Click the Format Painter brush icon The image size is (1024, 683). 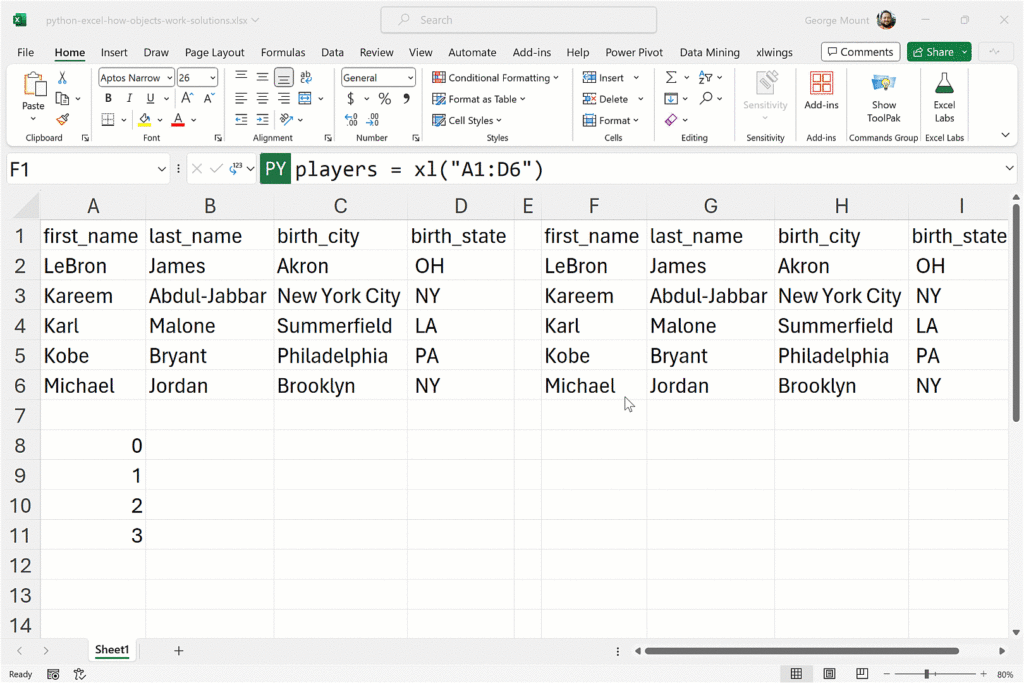(x=62, y=120)
